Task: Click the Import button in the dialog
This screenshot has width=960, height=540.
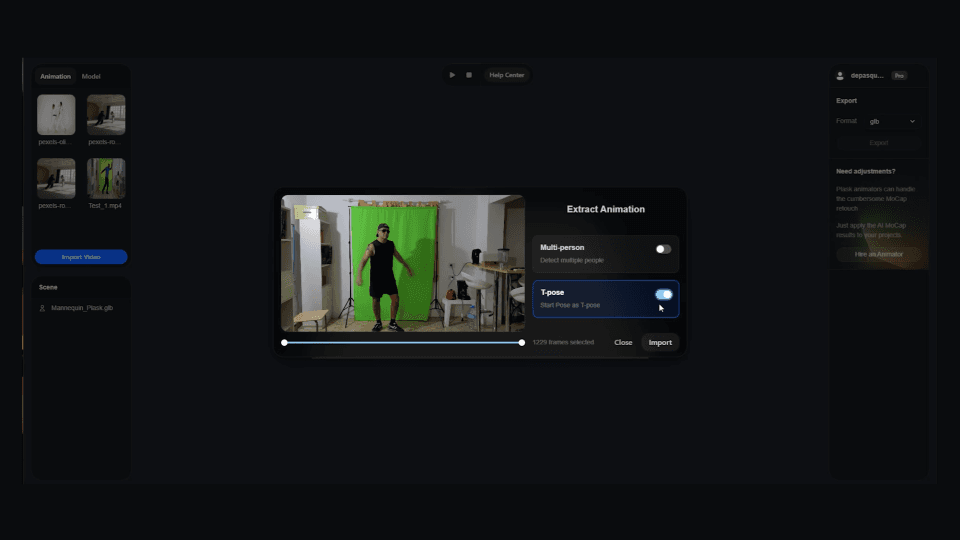Action: 660,342
